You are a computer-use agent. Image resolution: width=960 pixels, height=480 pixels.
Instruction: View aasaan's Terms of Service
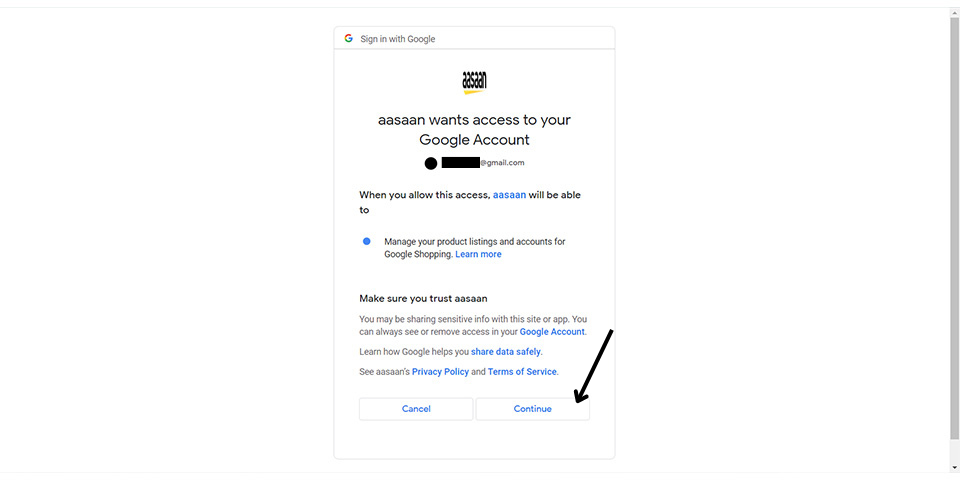point(522,372)
